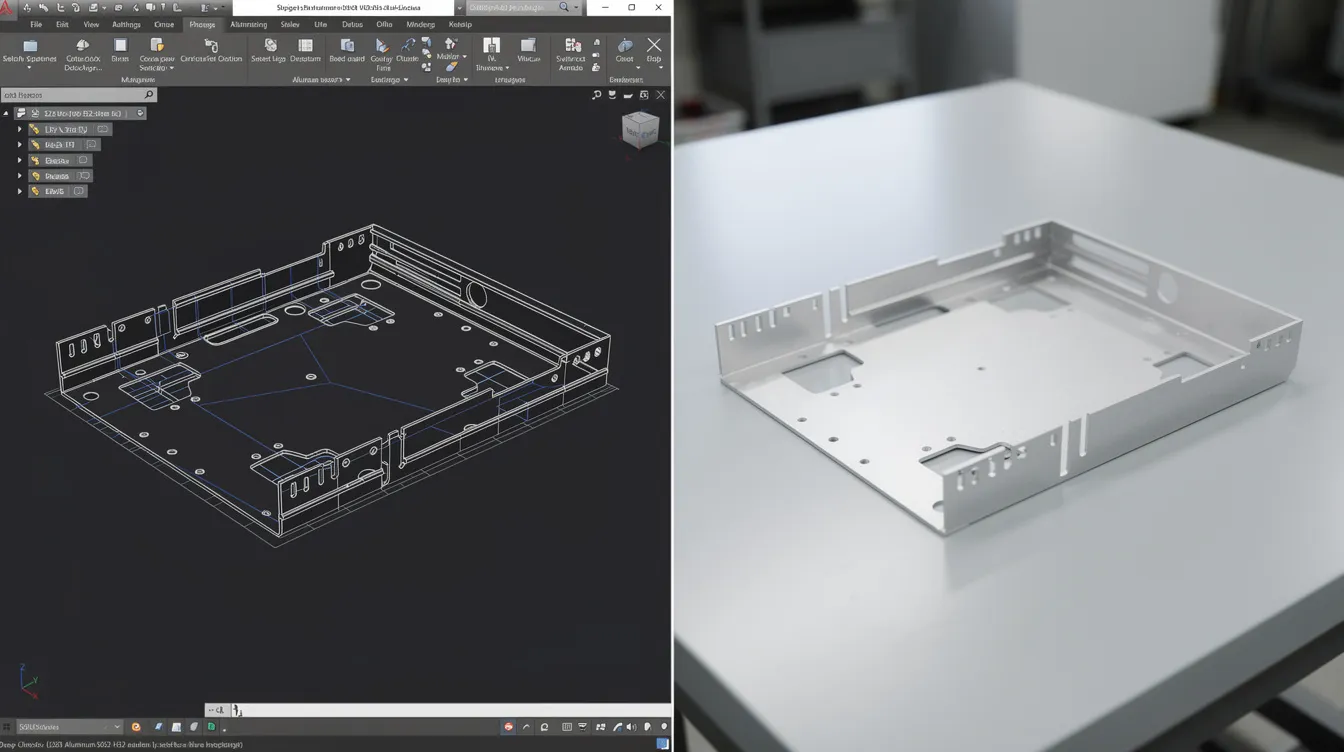The height and width of the screenshot is (752, 1344).
Task: Open the Edit menu next to File
Action: (x=63, y=24)
